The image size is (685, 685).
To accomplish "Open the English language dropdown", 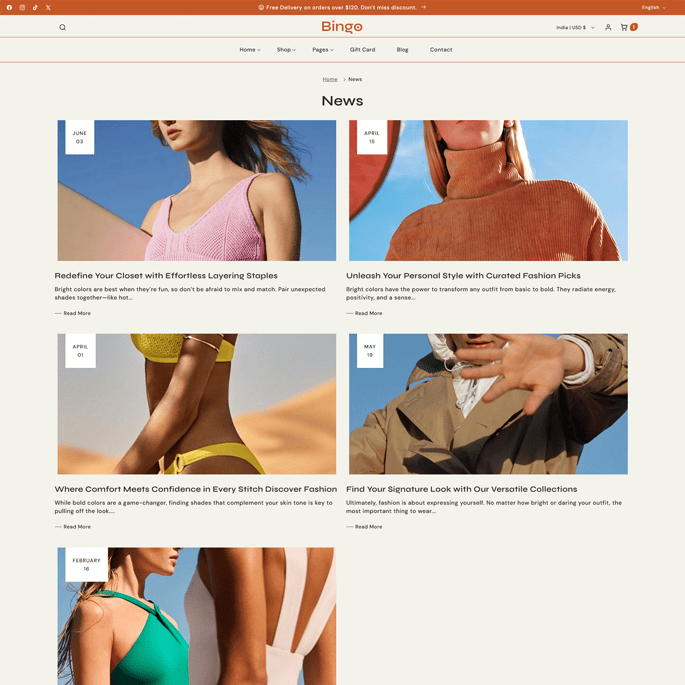I will [x=654, y=7].
